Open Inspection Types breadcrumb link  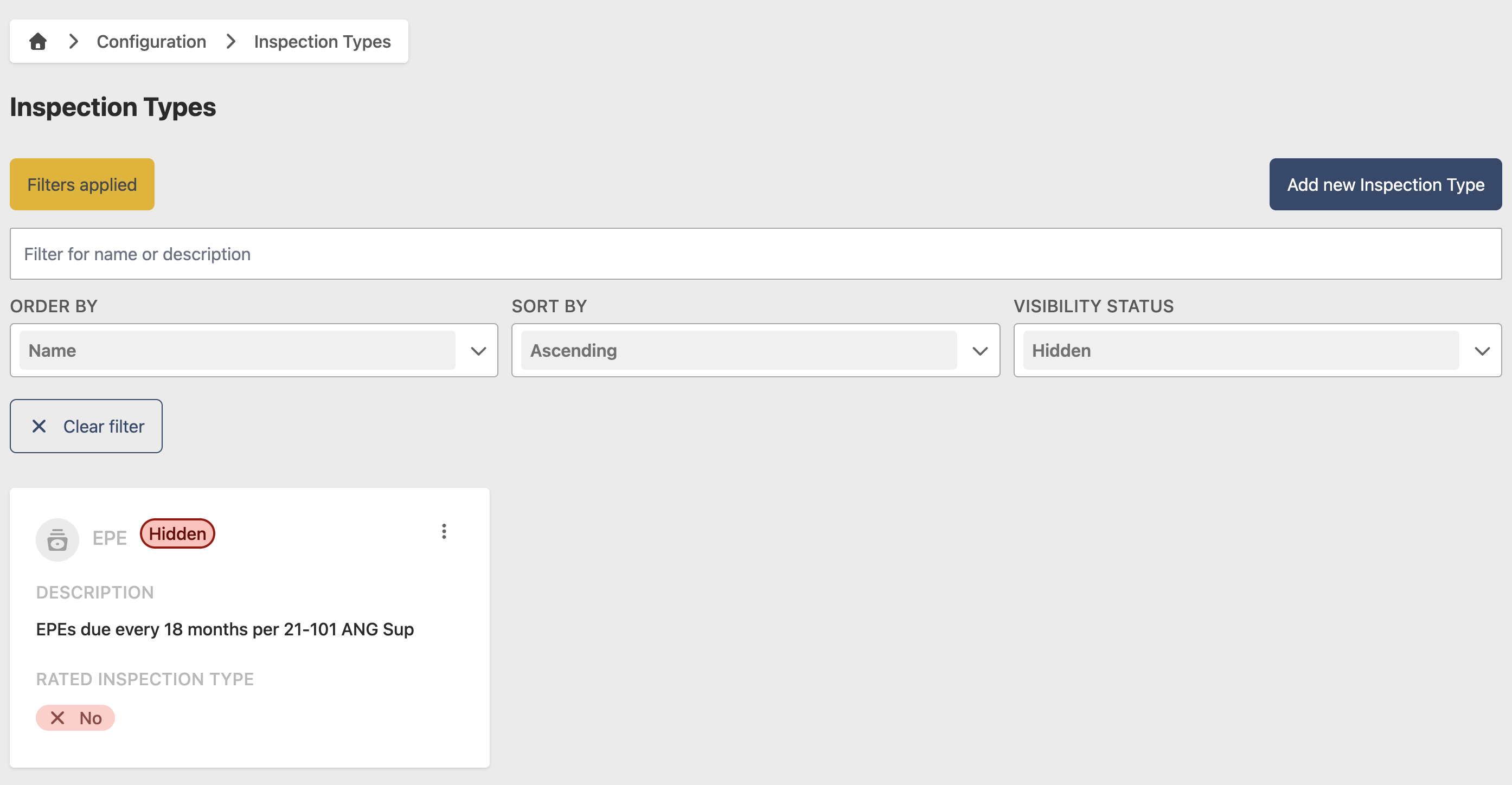pos(322,42)
